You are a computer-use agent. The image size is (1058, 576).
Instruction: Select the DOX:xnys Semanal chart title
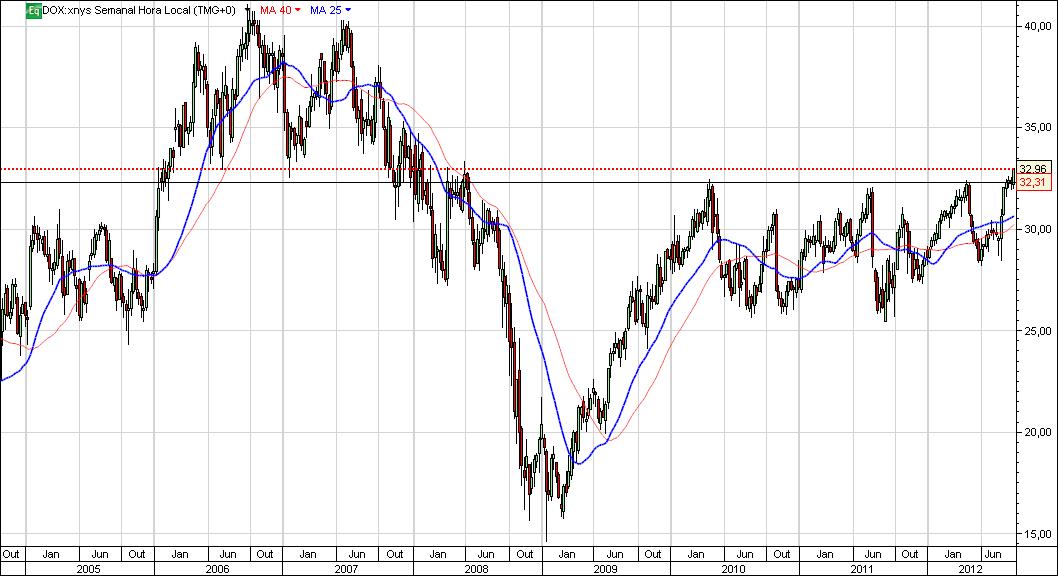(x=139, y=10)
